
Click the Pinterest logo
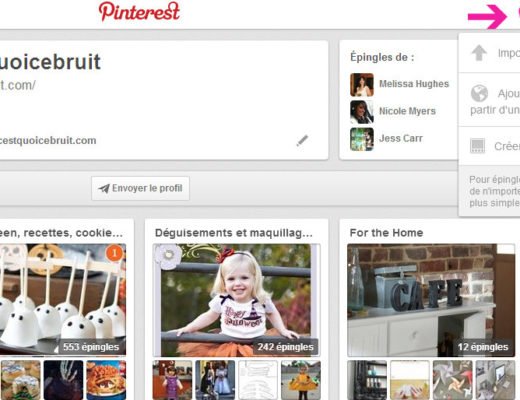139,11
